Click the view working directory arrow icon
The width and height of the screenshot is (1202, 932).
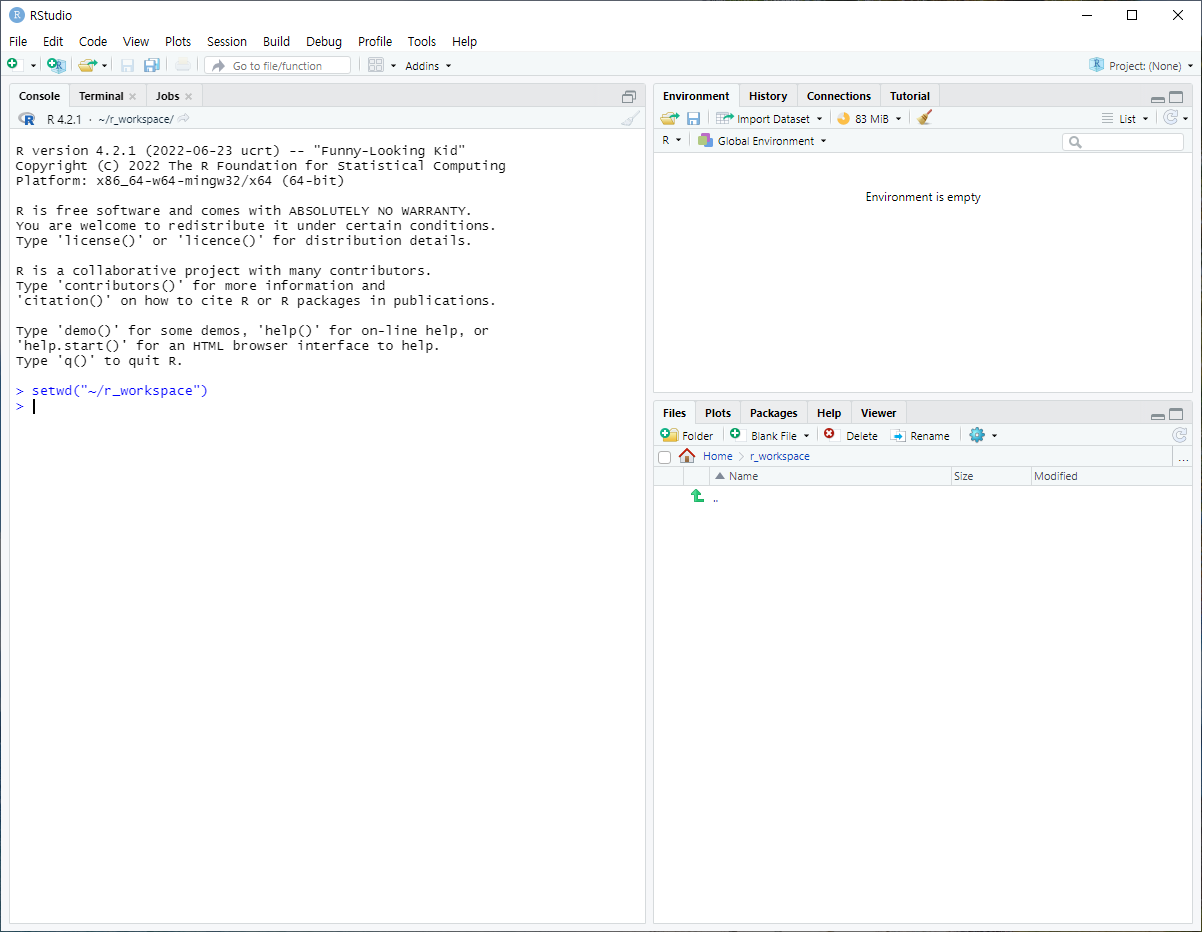(x=183, y=119)
